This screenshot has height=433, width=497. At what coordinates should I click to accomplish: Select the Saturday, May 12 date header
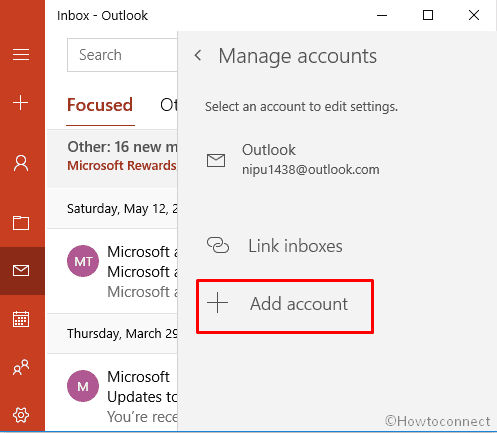[x=112, y=209]
